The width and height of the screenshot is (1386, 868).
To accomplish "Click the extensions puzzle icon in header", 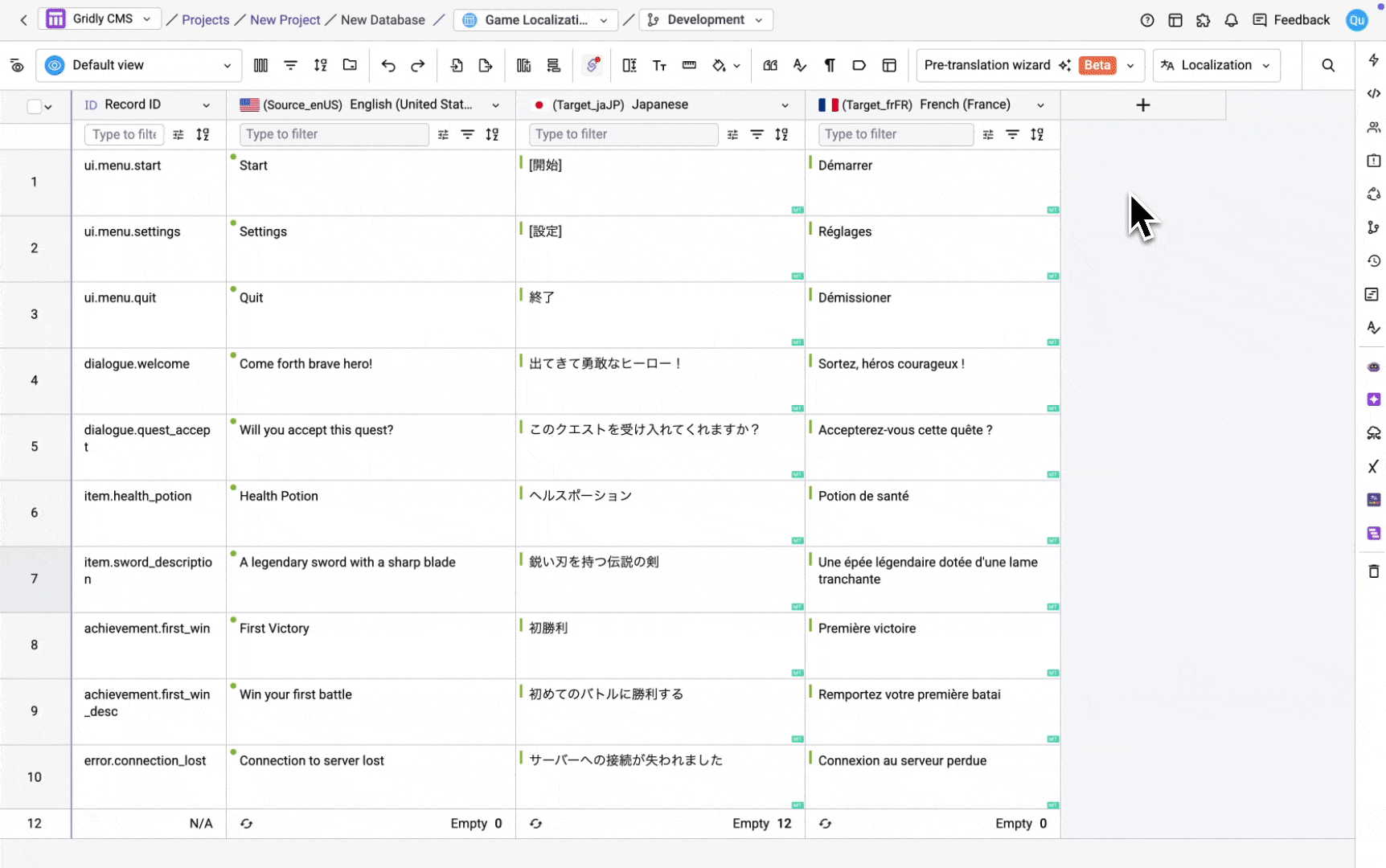I will [1203, 20].
